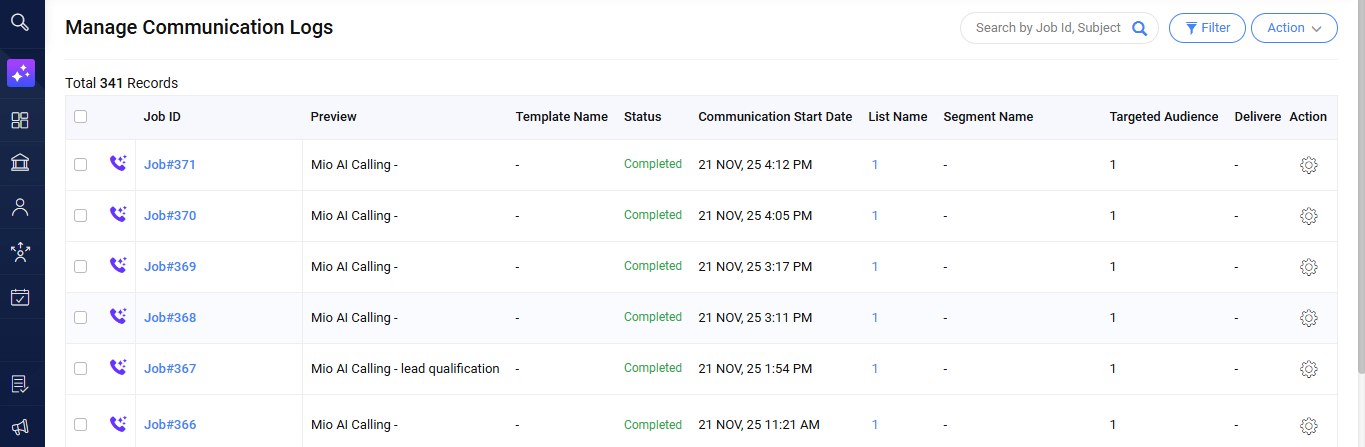Open gear settings for Job#371

click(x=1308, y=165)
